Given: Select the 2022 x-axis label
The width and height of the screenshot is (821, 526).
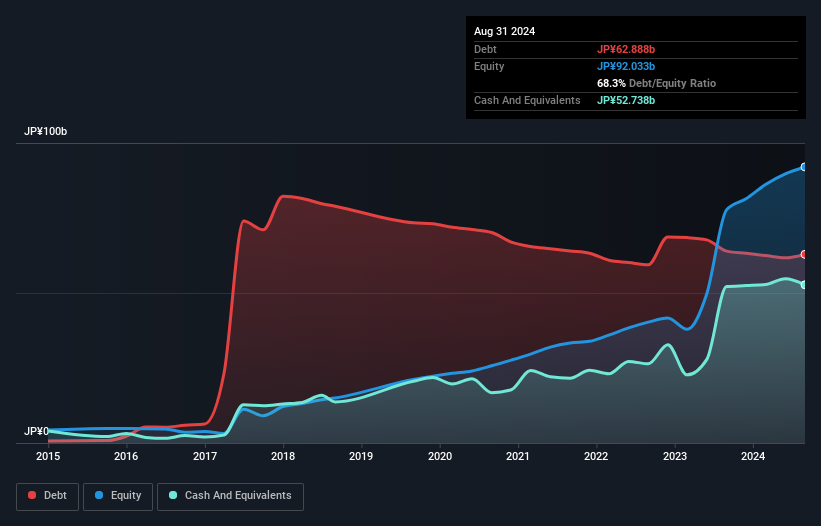Looking at the screenshot, I should pyautogui.click(x=596, y=456).
